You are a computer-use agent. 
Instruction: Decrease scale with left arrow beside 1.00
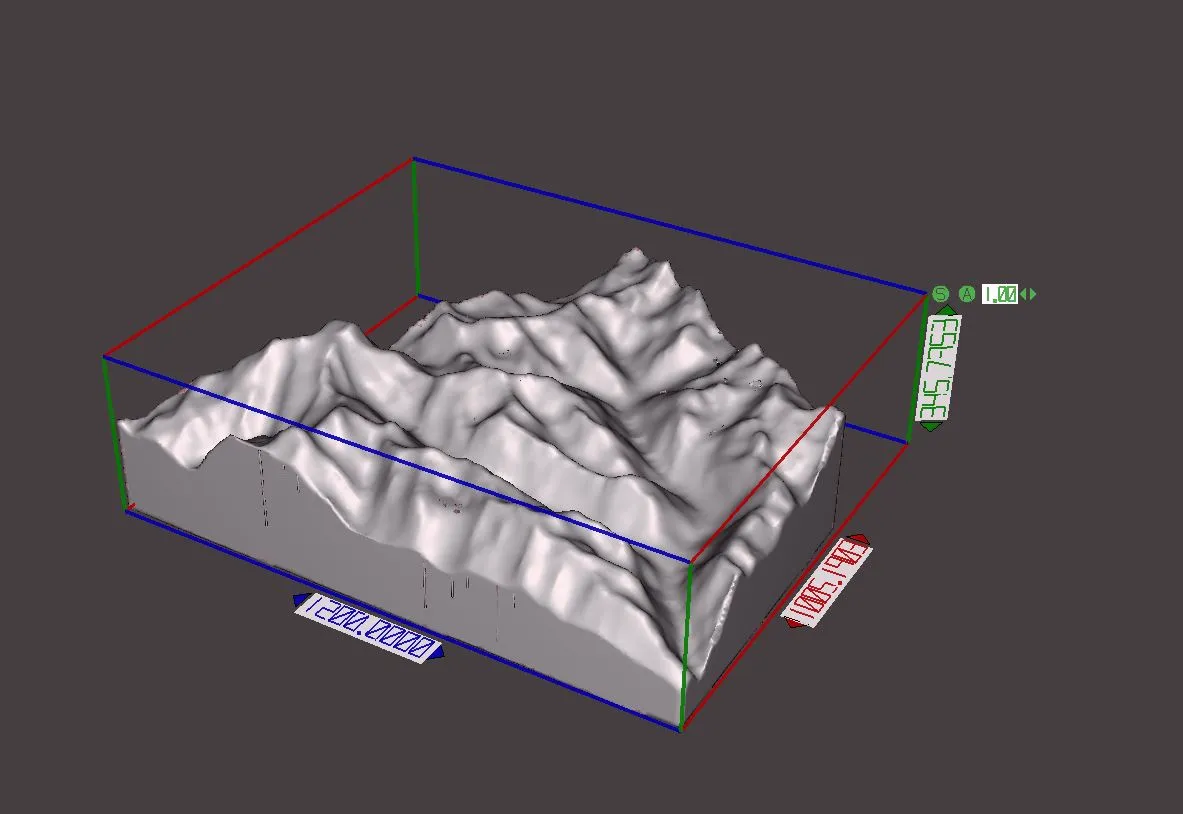[1023, 294]
